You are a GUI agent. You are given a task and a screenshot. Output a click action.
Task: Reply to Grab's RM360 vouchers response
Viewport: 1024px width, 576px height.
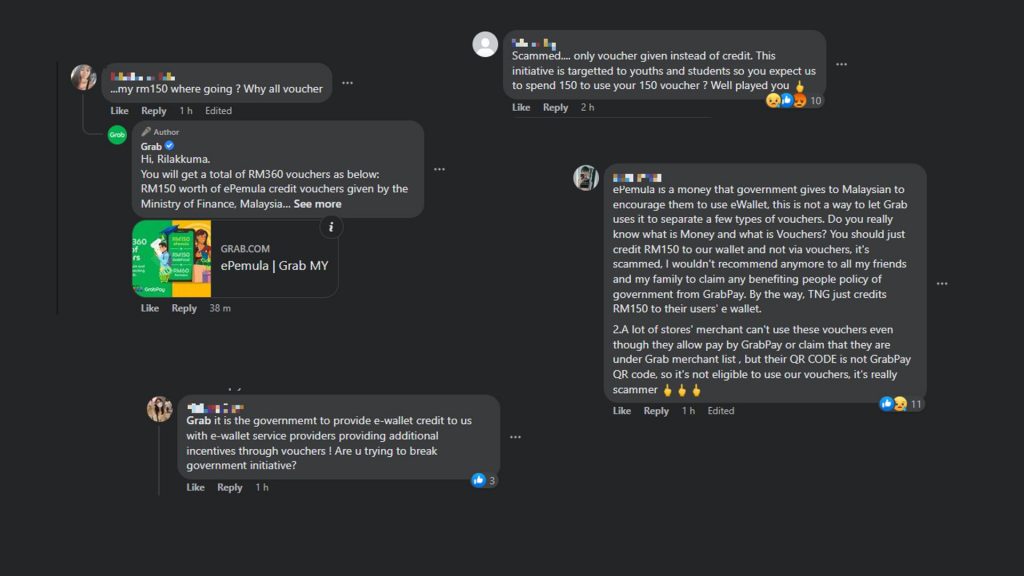coord(184,308)
